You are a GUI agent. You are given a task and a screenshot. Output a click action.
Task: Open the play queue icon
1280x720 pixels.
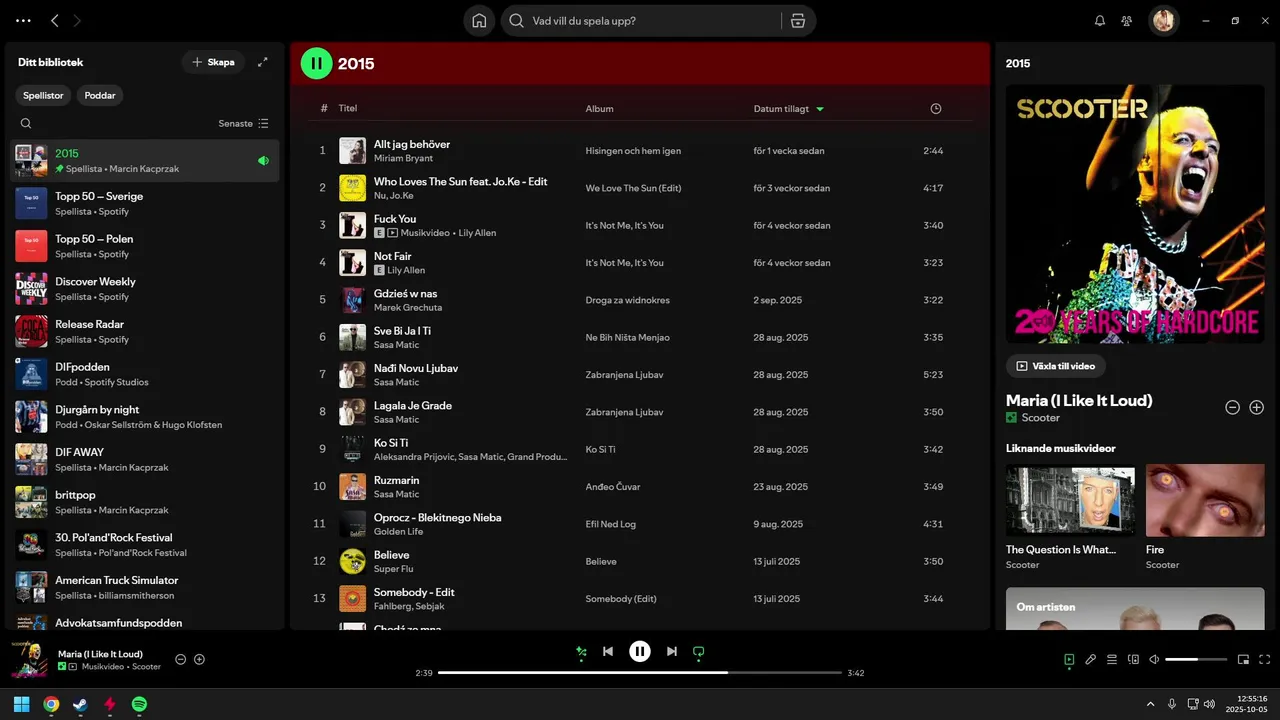[x=1112, y=660]
